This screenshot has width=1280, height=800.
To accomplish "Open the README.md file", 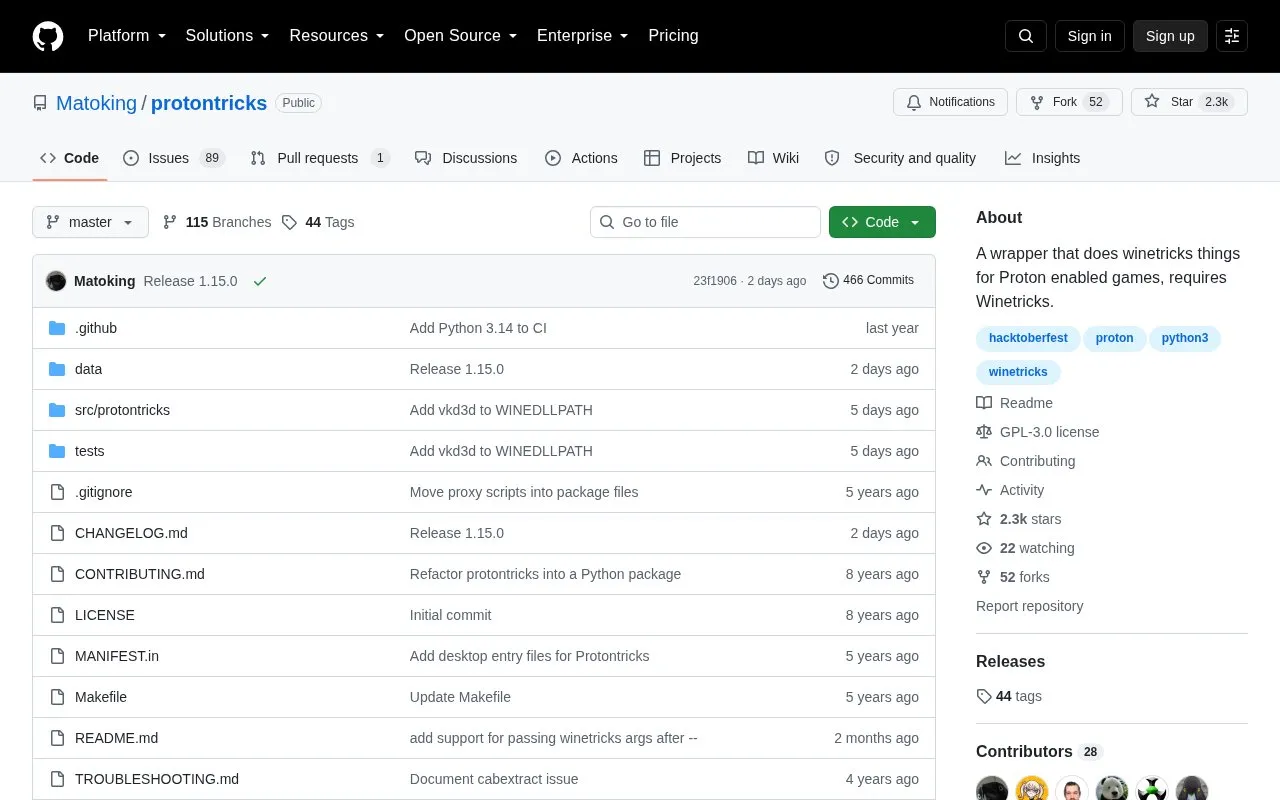I will click(x=116, y=738).
